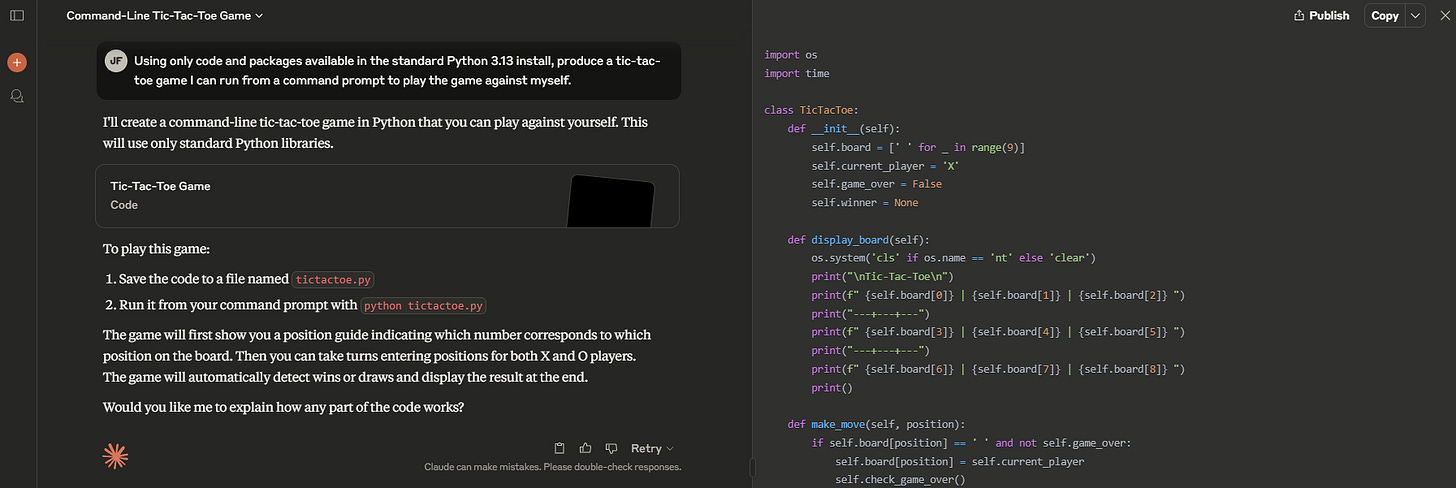Open the chats history icon
The height and width of the screenshot is (488, 1456).
click(x=16, y=96)
